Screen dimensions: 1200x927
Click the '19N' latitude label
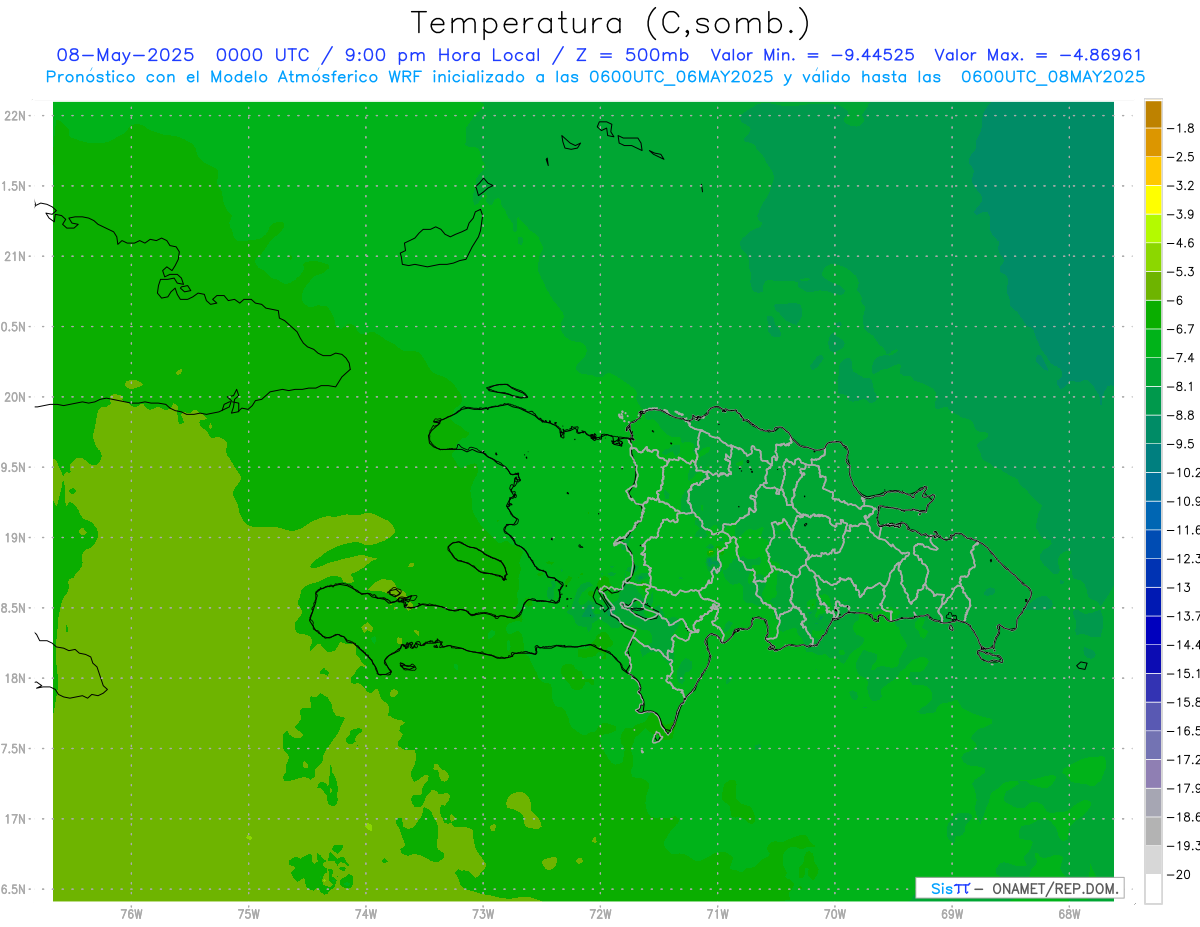coord(15,538)
